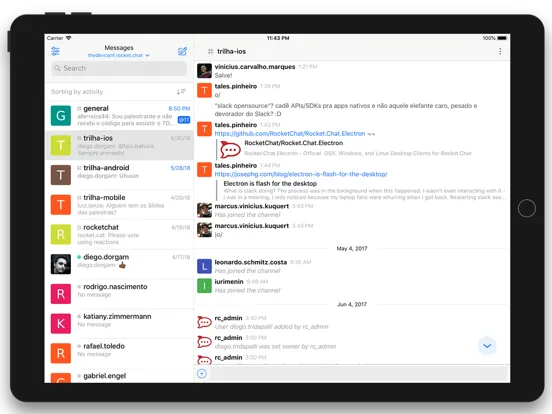552x414 pixels.
Task: Tap the K avatar for katiany.zimmermann
Action: pyautogui.click(x=61, y=324)
